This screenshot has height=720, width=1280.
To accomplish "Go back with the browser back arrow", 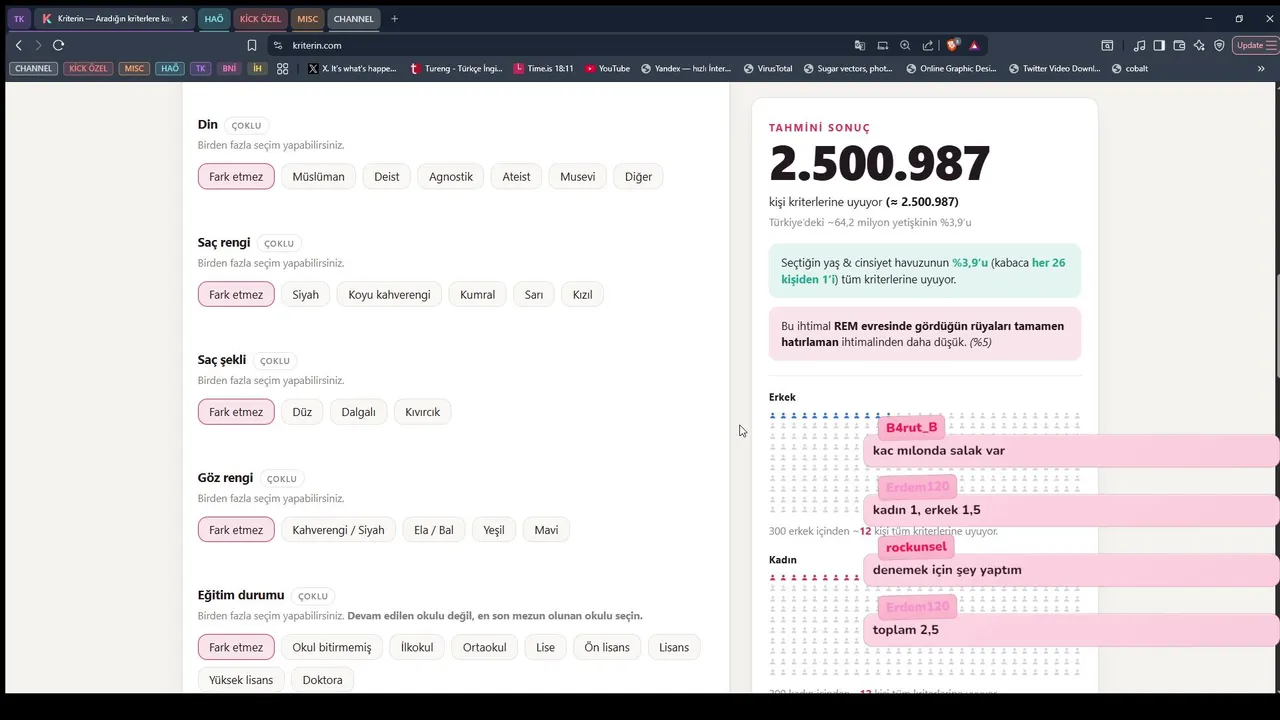I will pos(18,45).
